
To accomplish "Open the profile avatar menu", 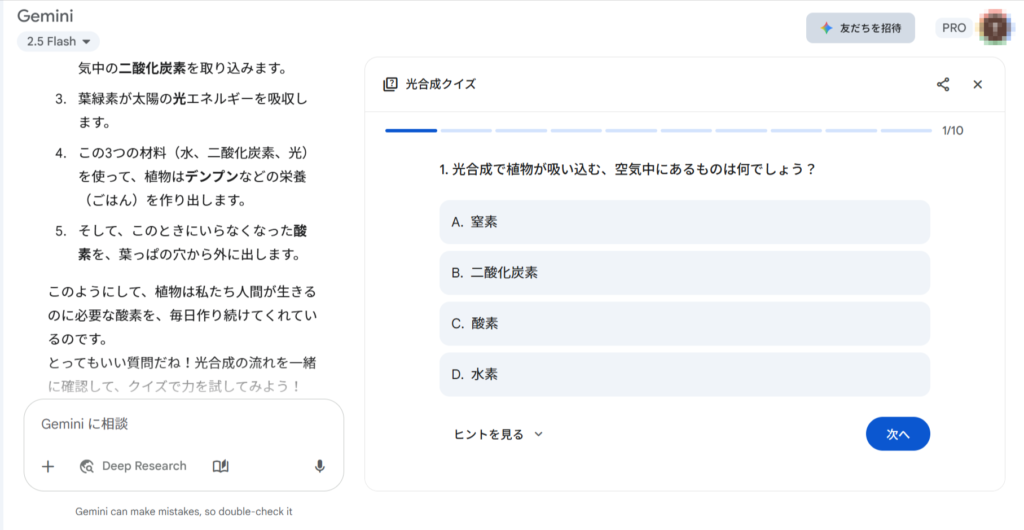I will pyautogui.click(x=993, y=28).
